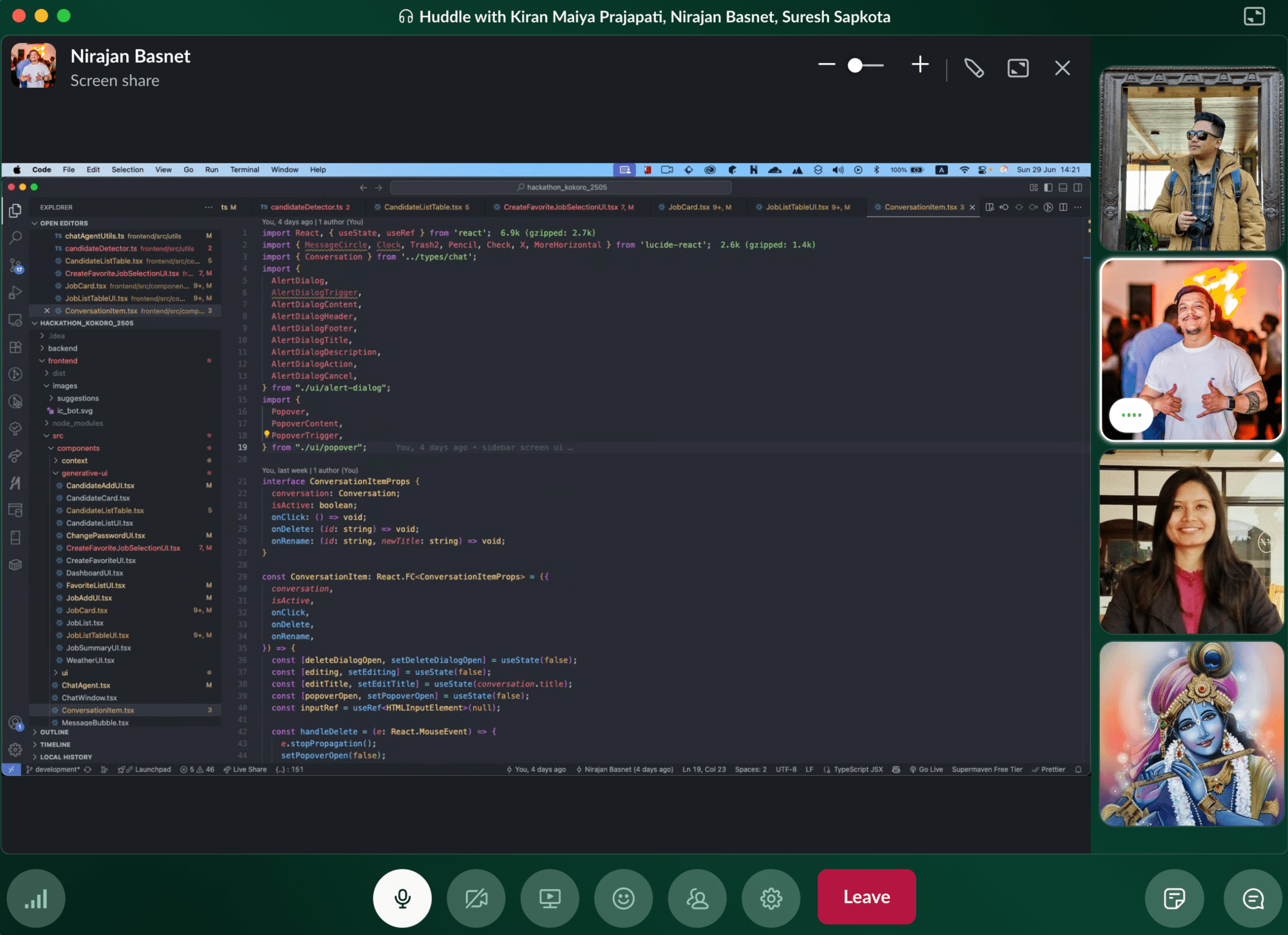Select the smiling woman's video thumbnail
The width and height of the screenshot is (1288, 935).
coord(1192,542)
